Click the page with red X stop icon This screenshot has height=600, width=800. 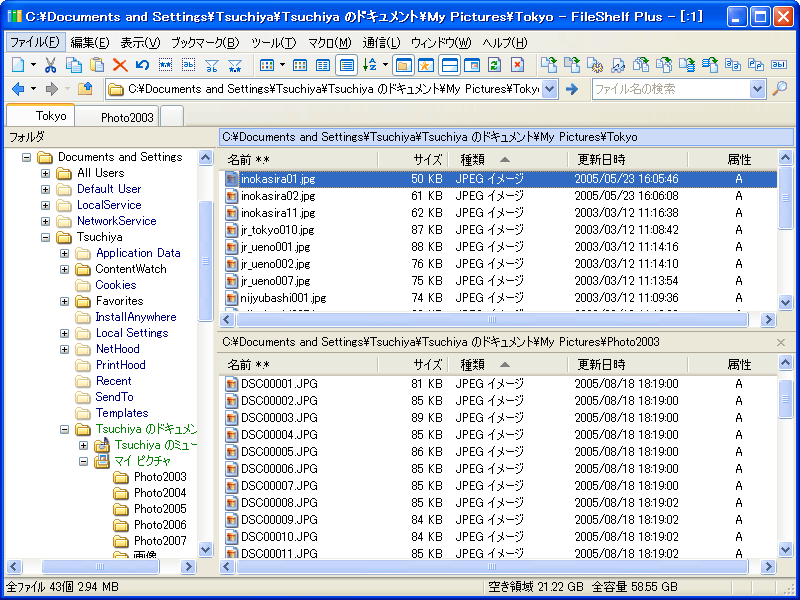pyautogui.click(x=517, y=65)
